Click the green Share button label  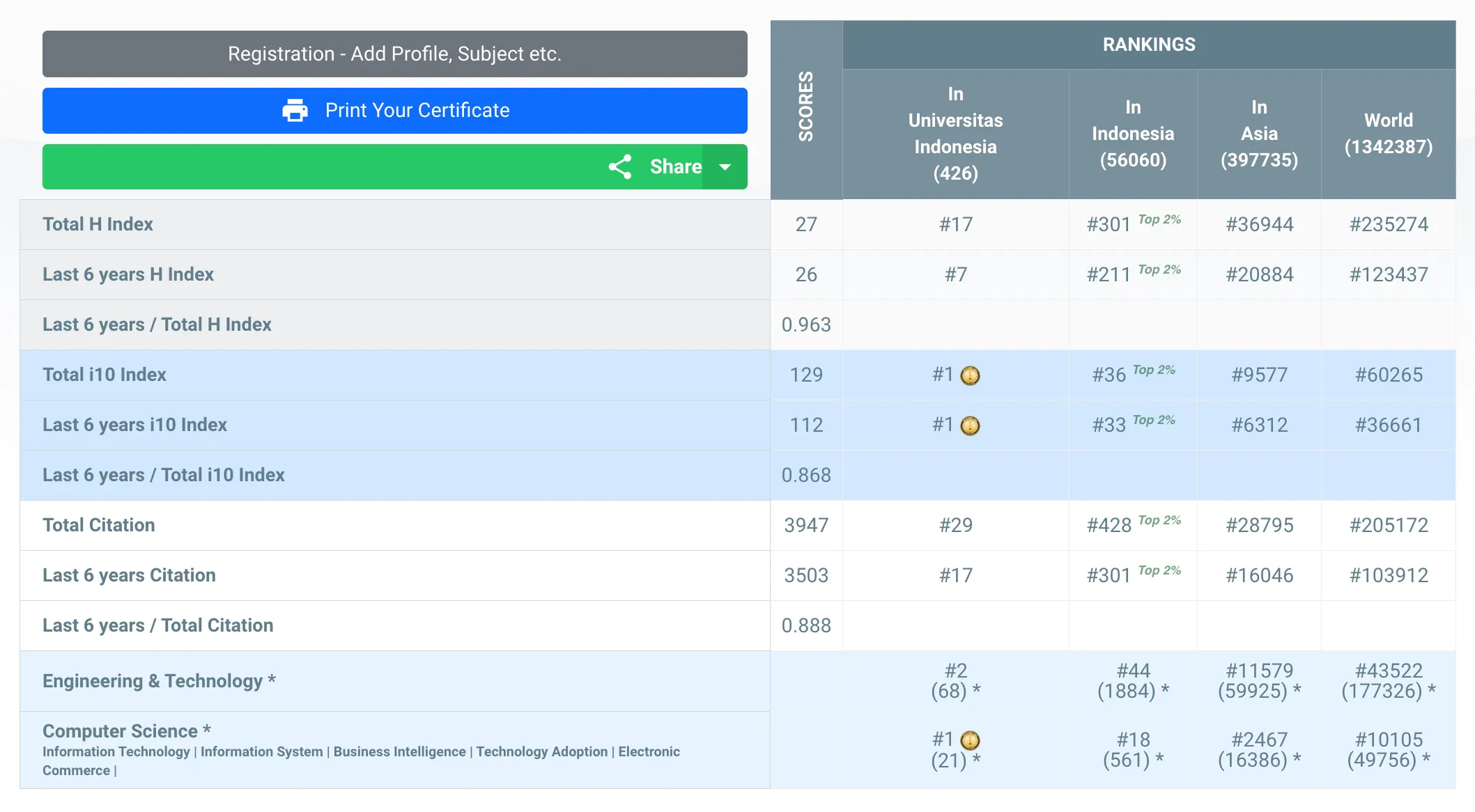675,166
